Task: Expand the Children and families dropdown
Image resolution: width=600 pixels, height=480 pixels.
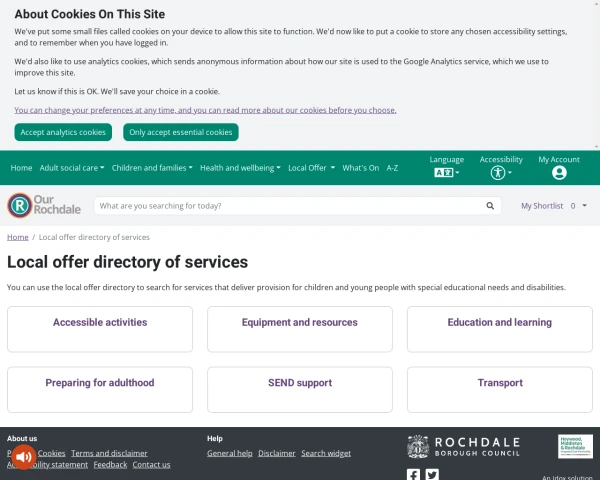Action: tap(152, 168)
